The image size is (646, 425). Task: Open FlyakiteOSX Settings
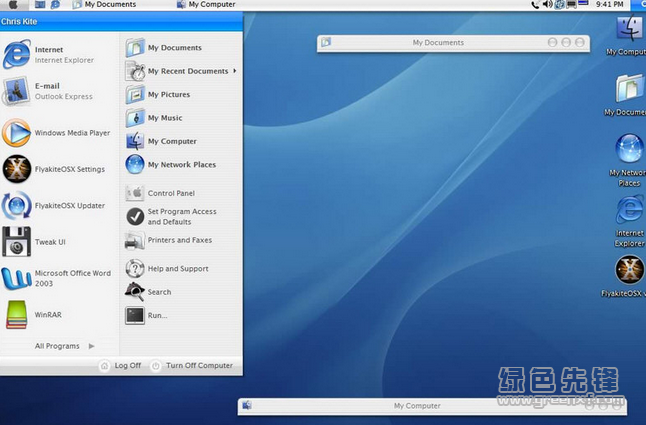[54, 169]
